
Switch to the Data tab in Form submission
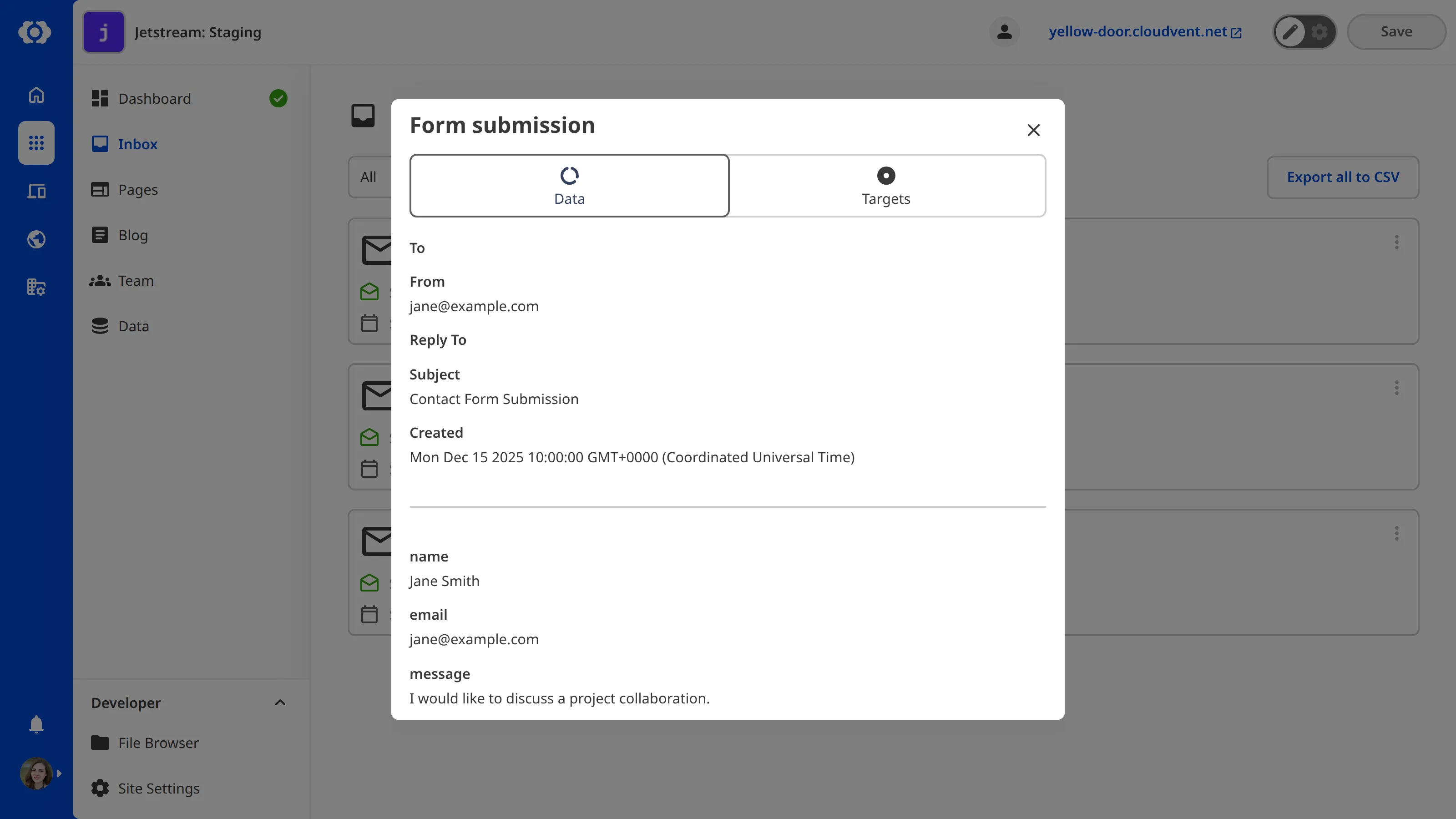point(569,185)
